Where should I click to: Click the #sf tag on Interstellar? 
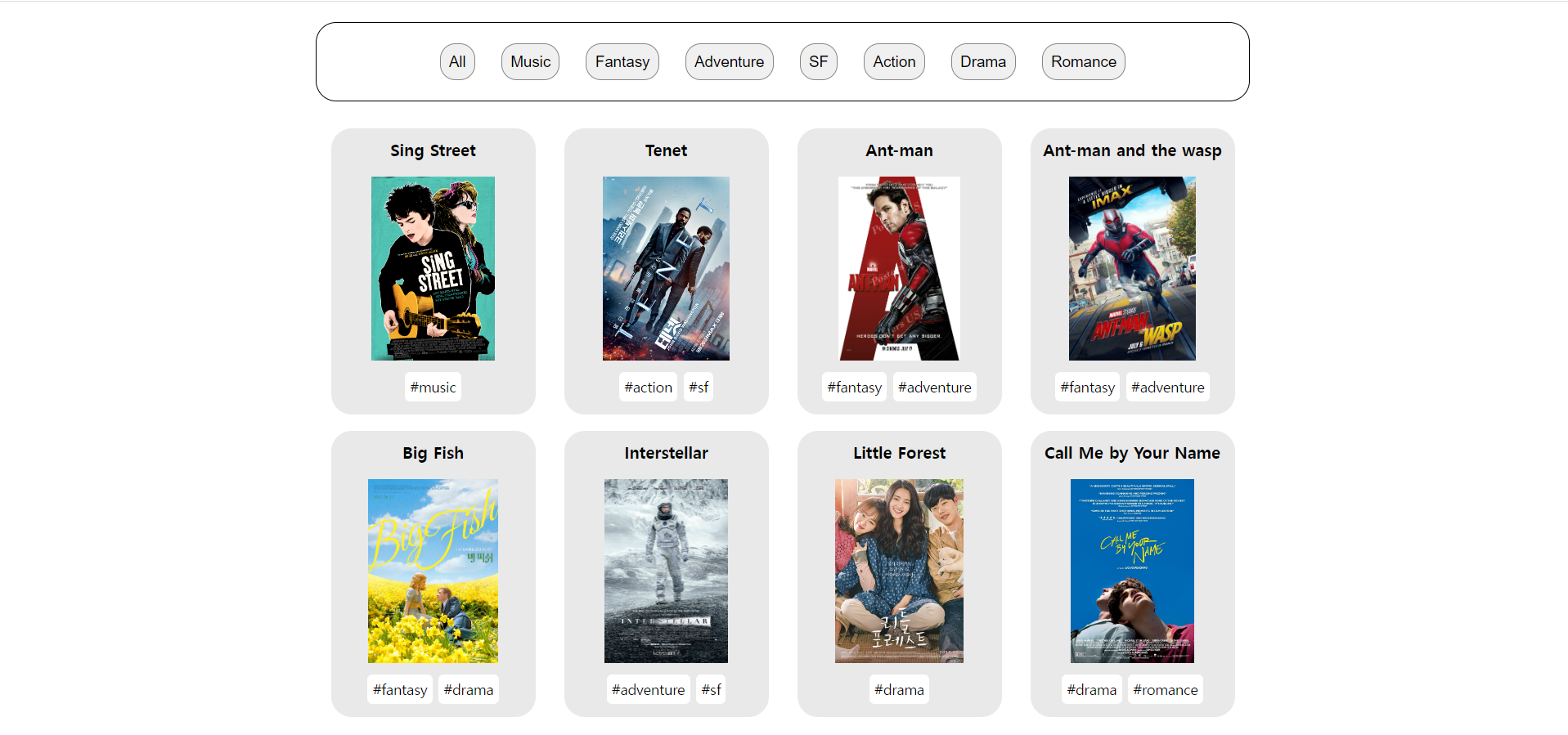click(x=711, y=689)
